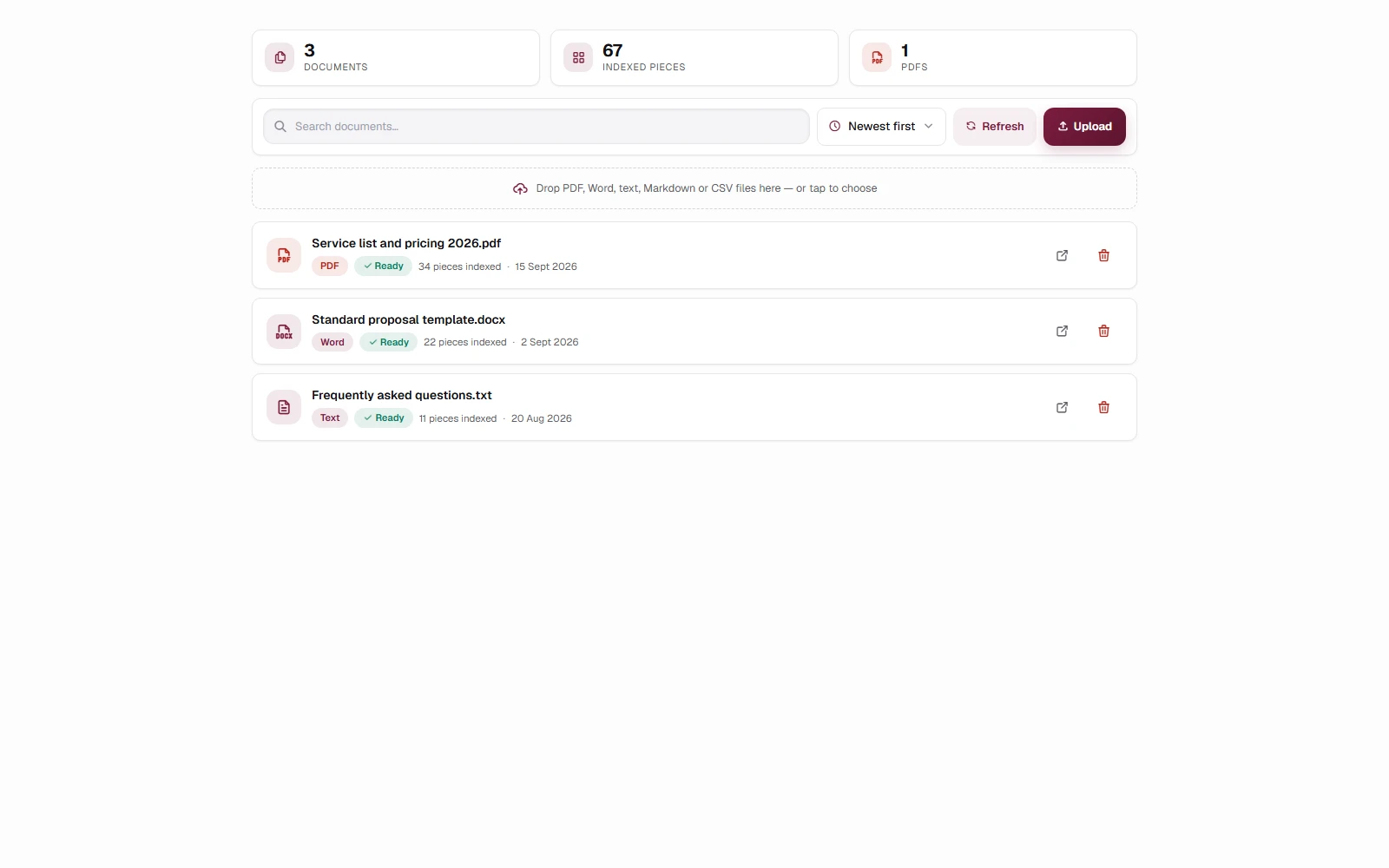Click the '22 pieces indexed' text
The height and width of the screenshot is (868, 1389).
(465, 342)
